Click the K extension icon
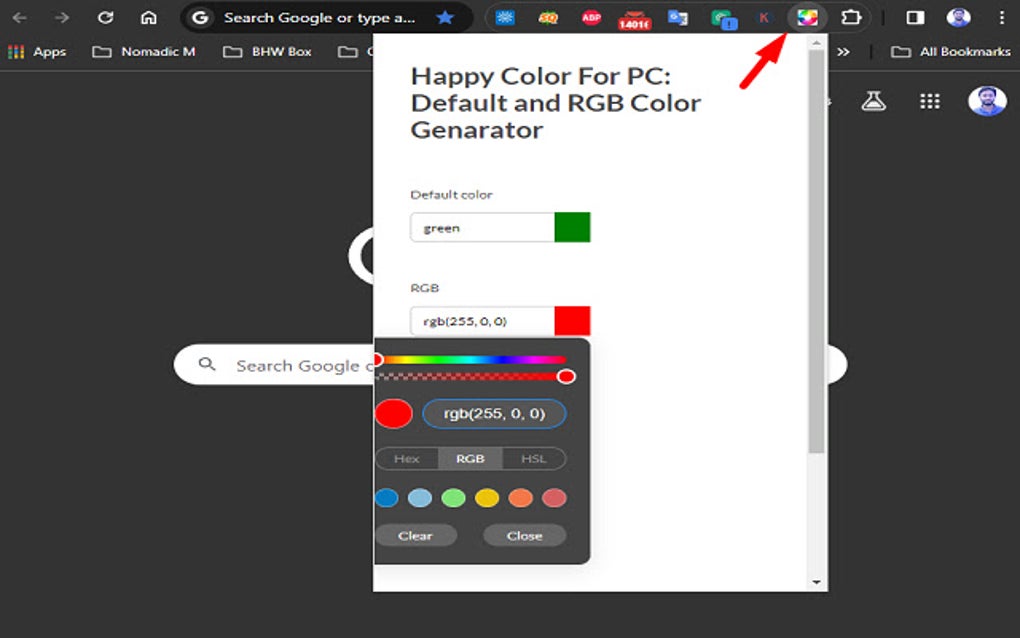Screen dimensions: 1020x638 [x=765, y=17]
